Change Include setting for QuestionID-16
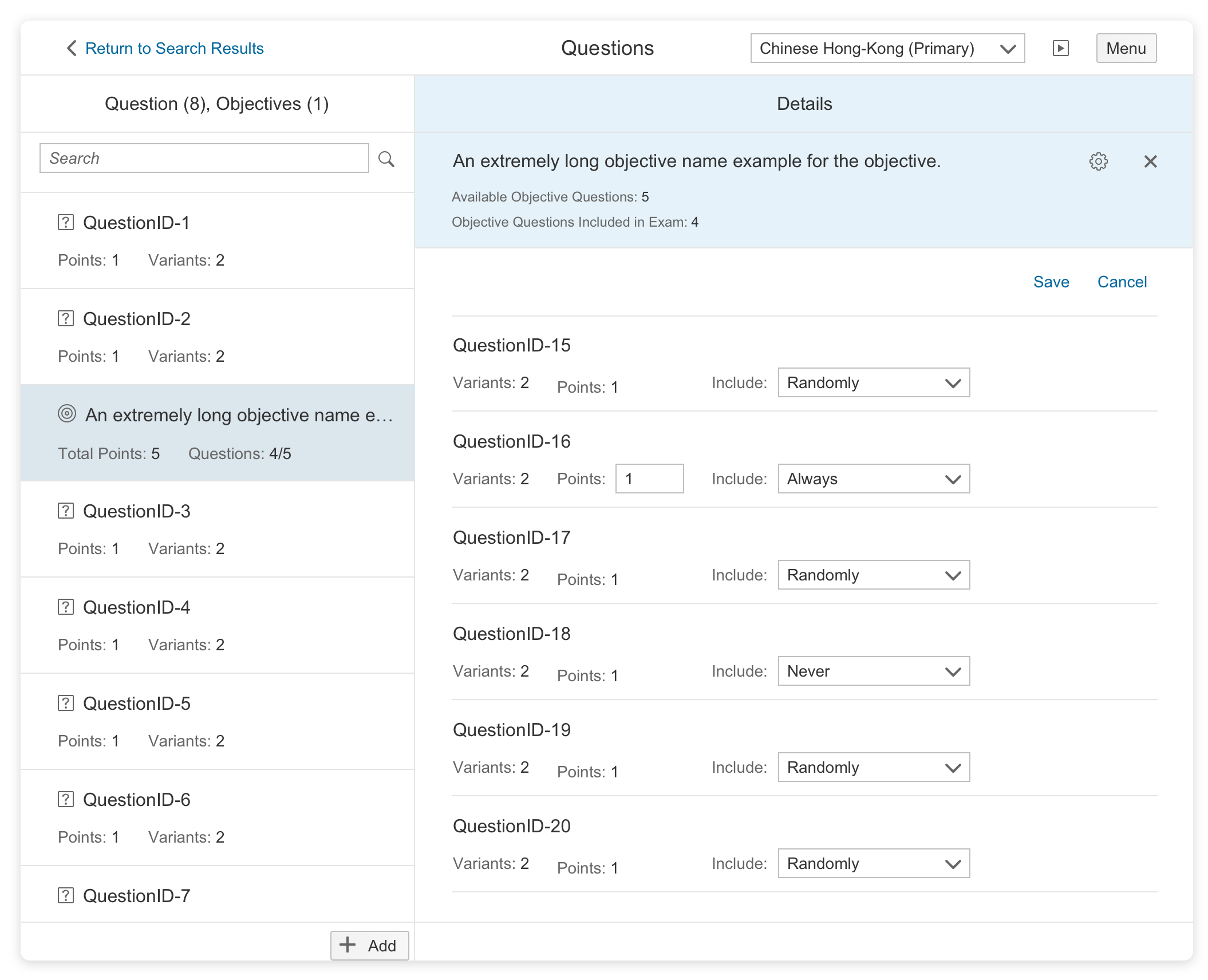The image size is (1208, 980). 873,479
